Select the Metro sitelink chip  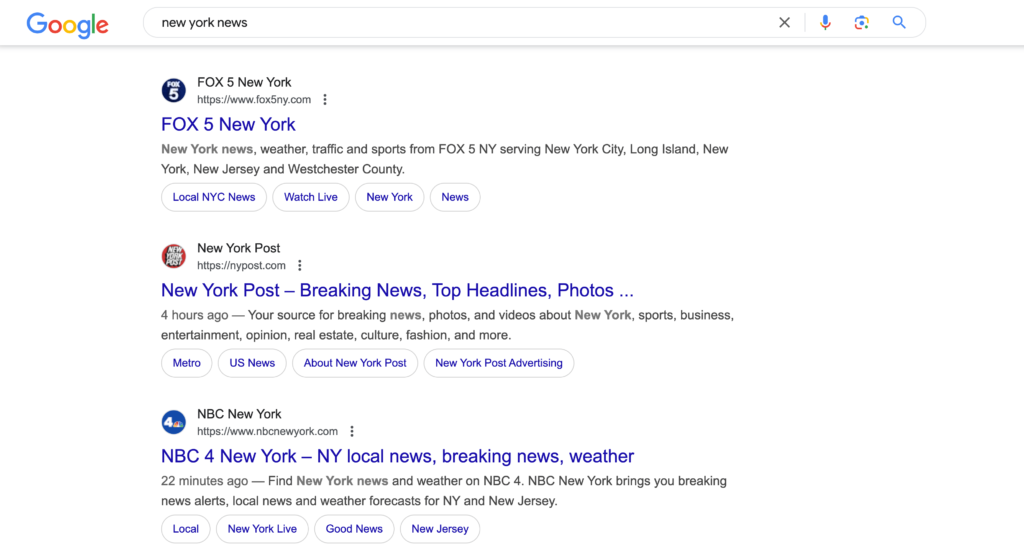[186, 363]
